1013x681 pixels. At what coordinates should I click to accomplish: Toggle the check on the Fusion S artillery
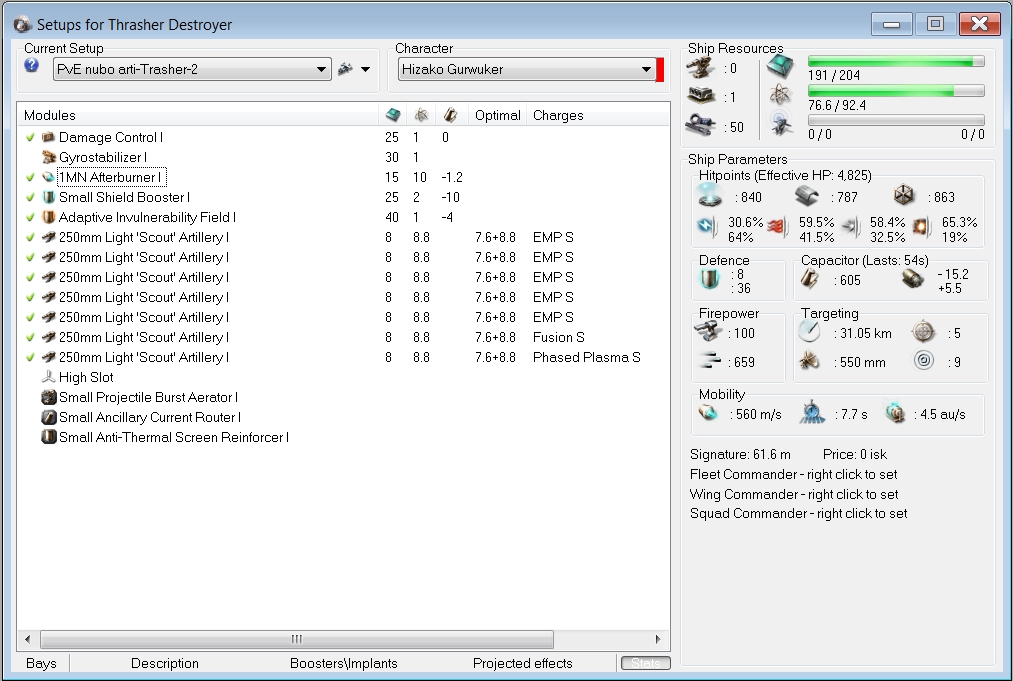pos(30,337)
